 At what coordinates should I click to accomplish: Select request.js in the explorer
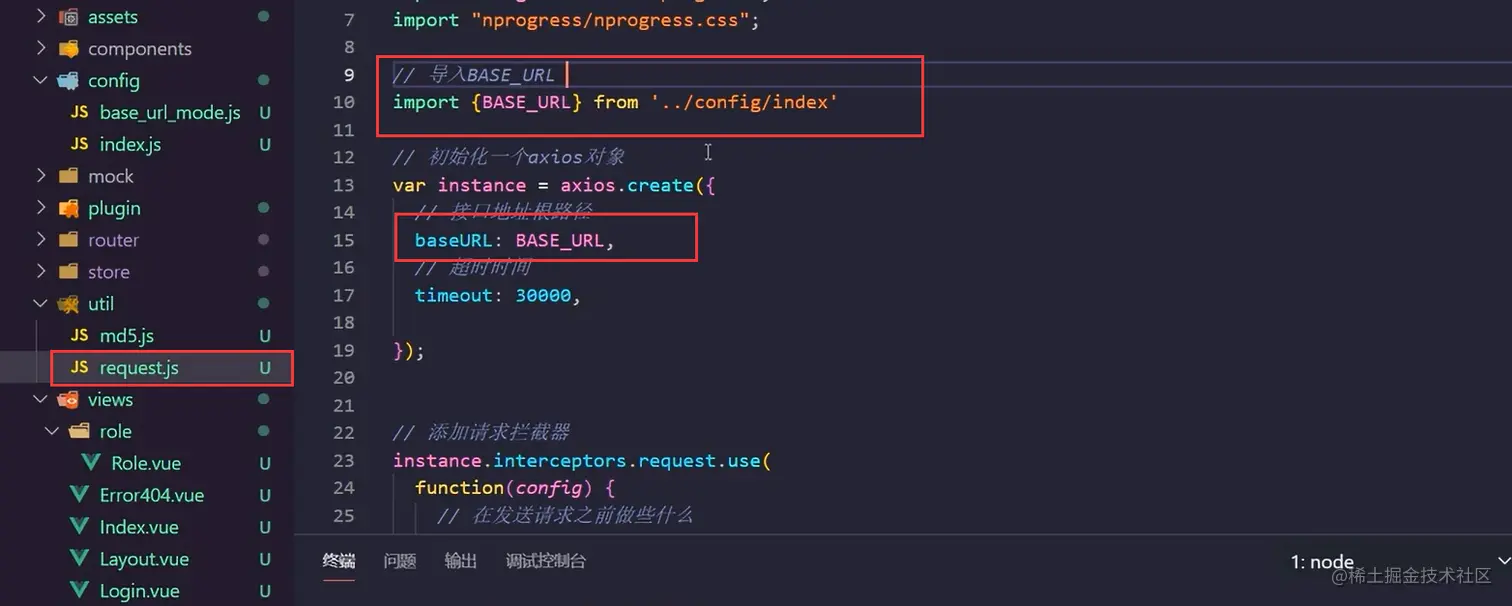(139, 367)
